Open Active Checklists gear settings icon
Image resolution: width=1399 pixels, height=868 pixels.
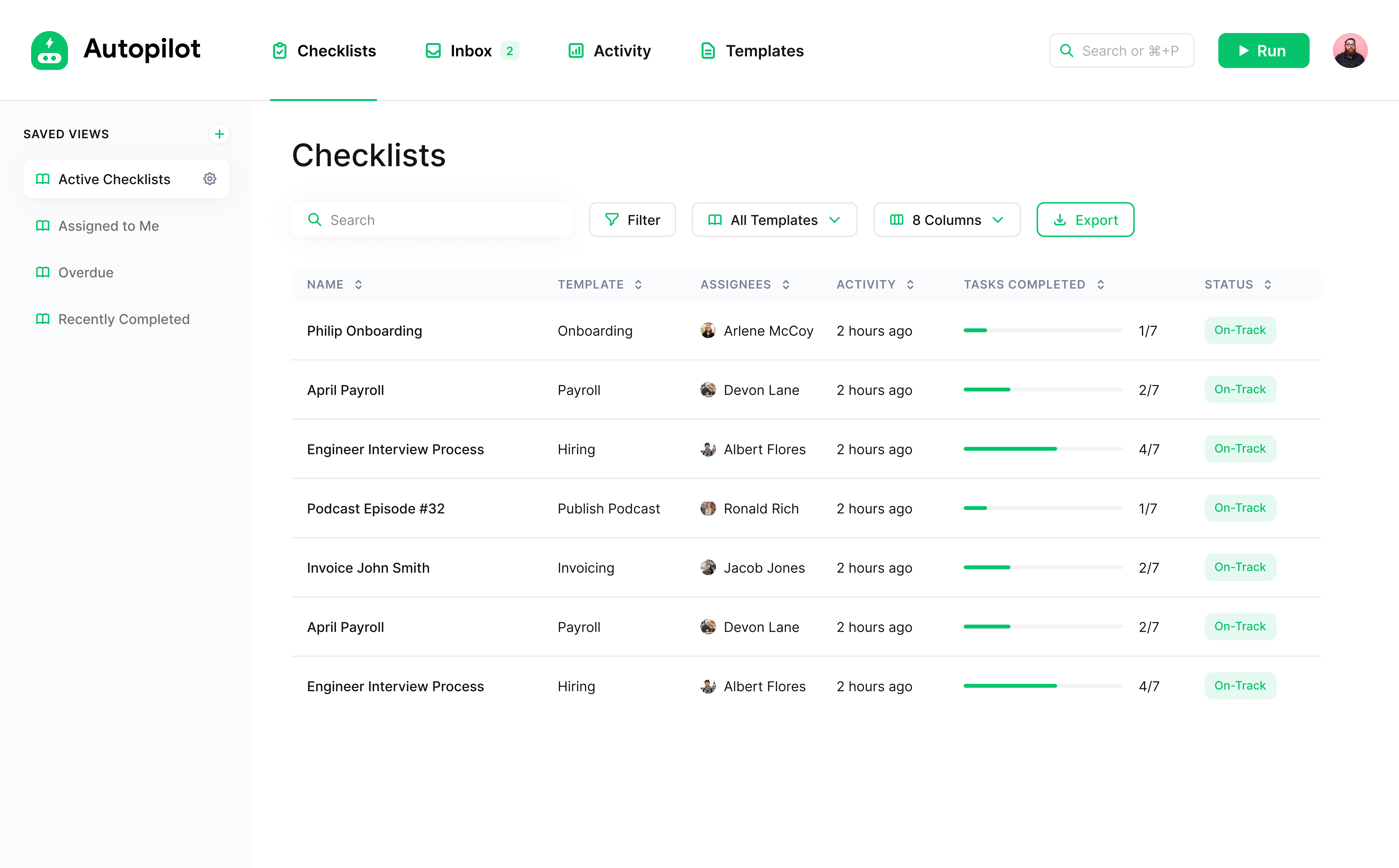coord(209,179)
